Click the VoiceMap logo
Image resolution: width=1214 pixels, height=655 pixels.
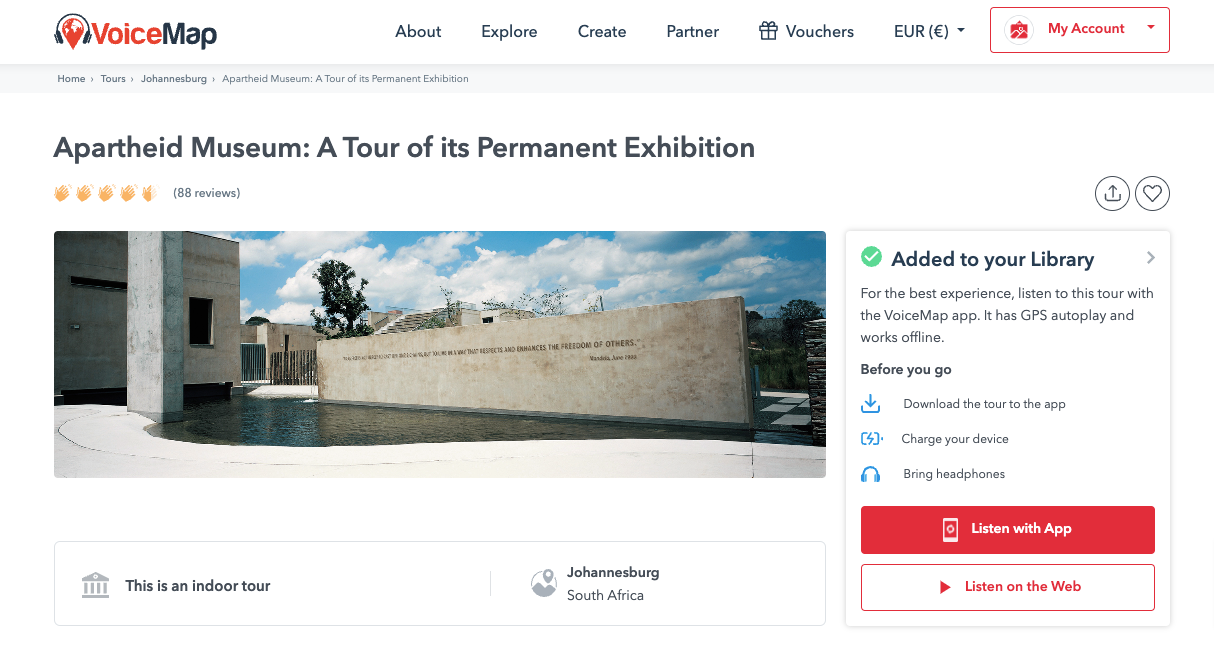(x=135, y=32)
